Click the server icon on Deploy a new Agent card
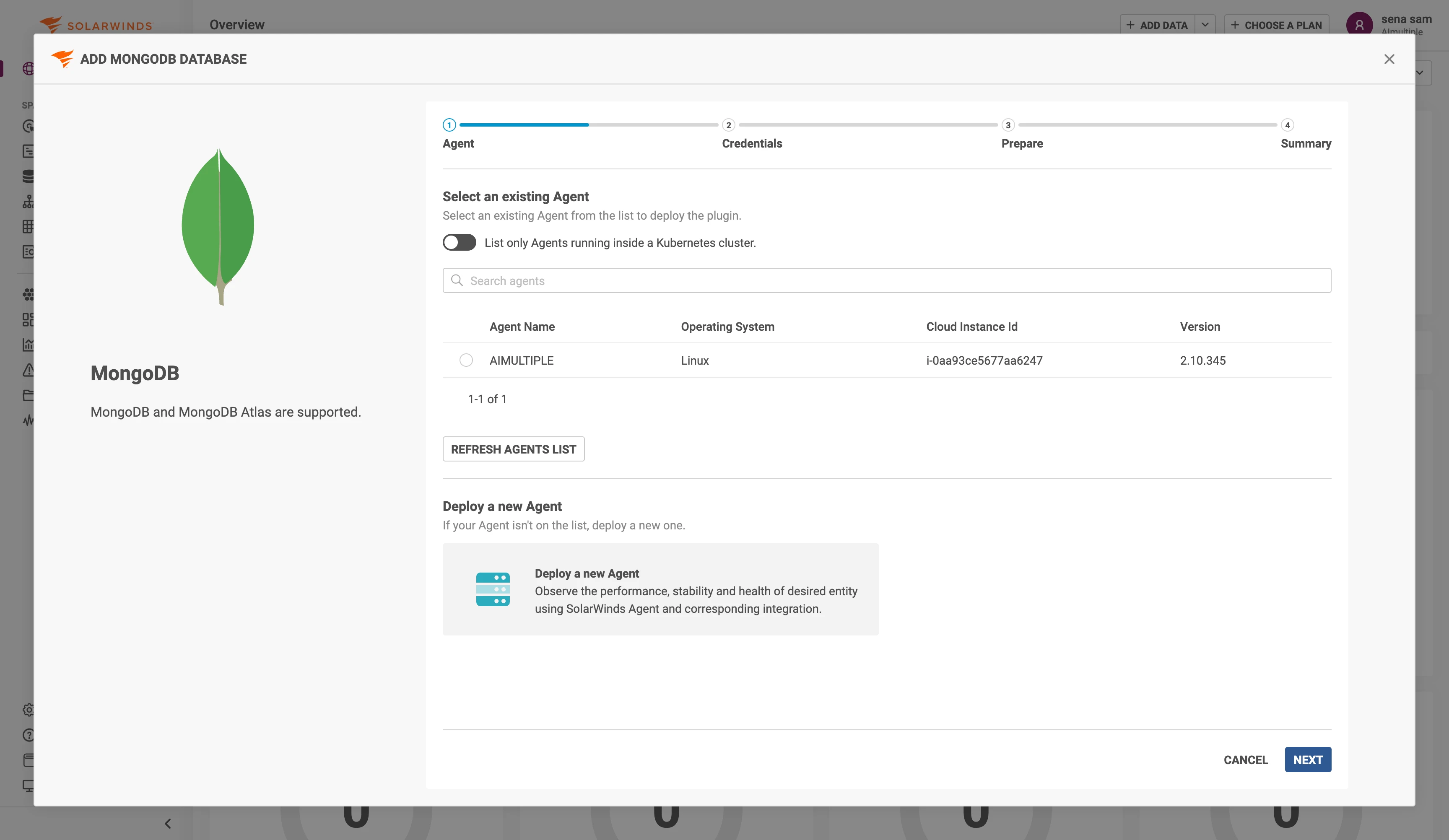 [x=493, y=589]
